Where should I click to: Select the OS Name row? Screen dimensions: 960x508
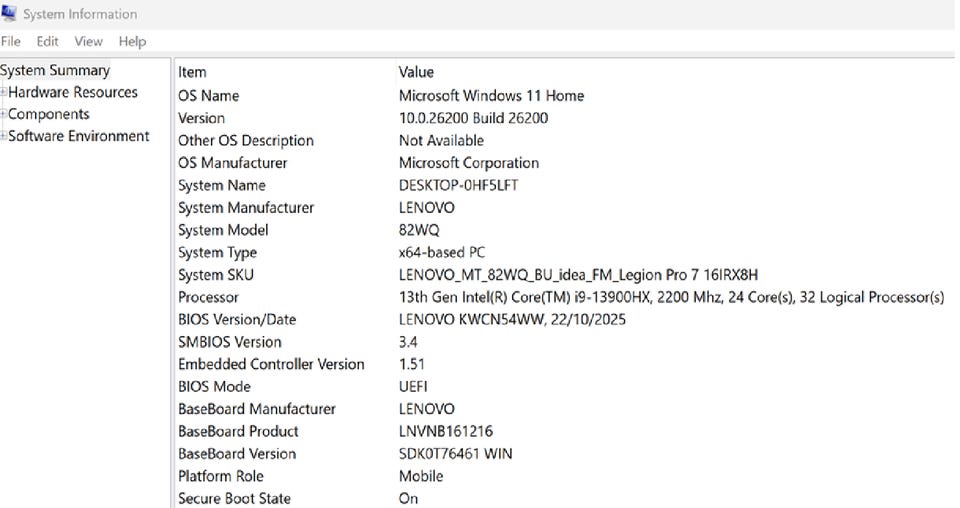click(208, 96)
